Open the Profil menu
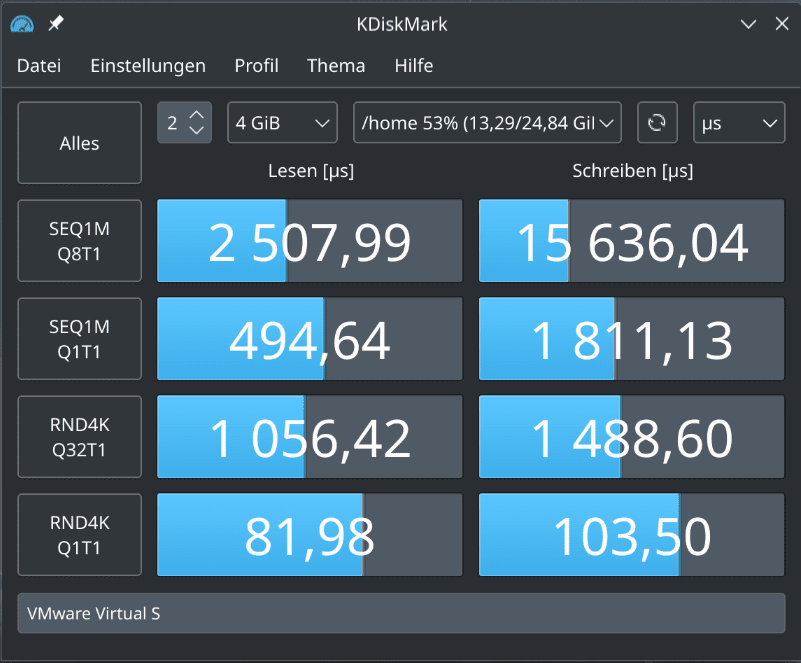The height and width of the screenshot is (663, 801). pos(256,66)
